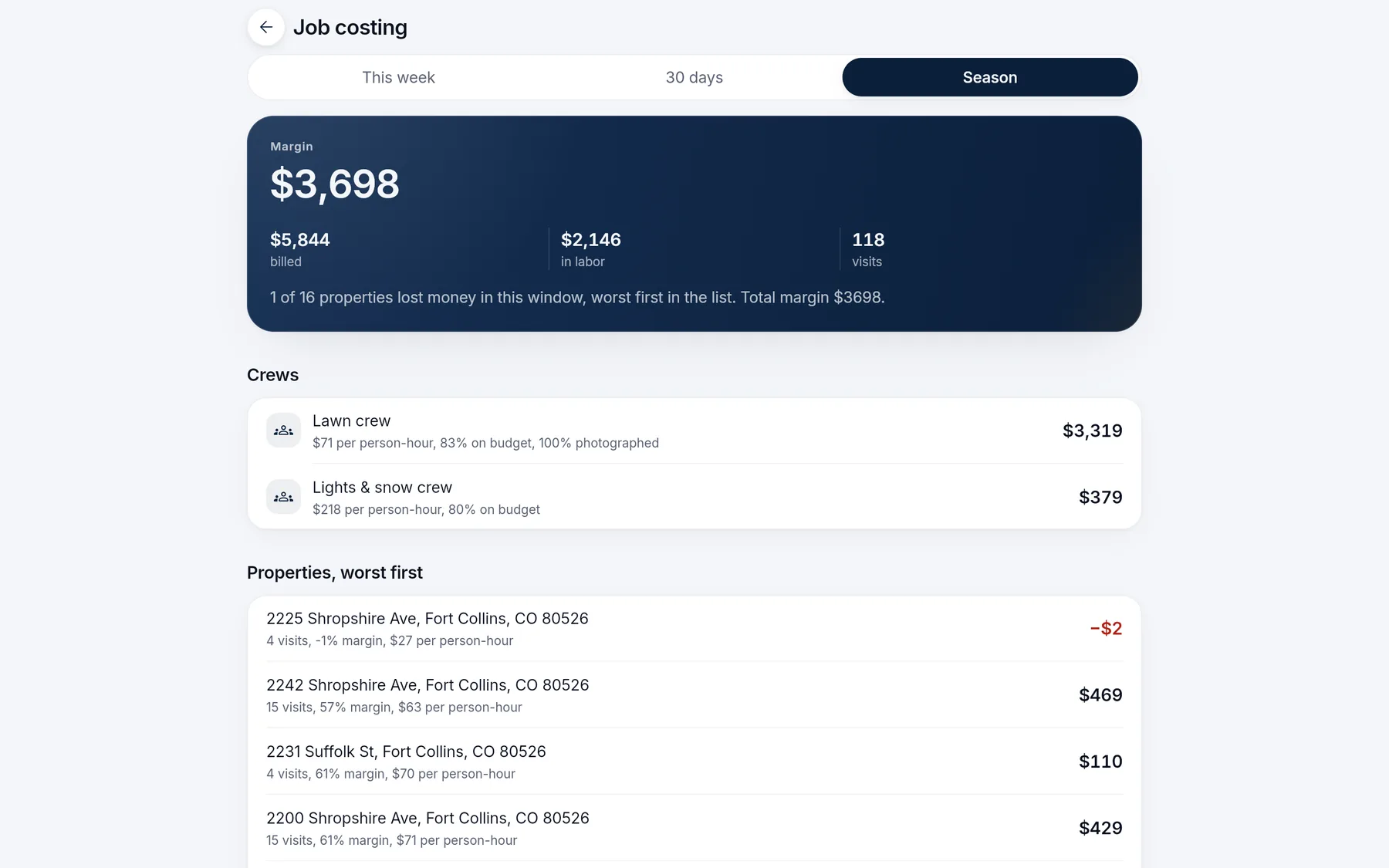Click the $110 margin value

pos(1100,762)
